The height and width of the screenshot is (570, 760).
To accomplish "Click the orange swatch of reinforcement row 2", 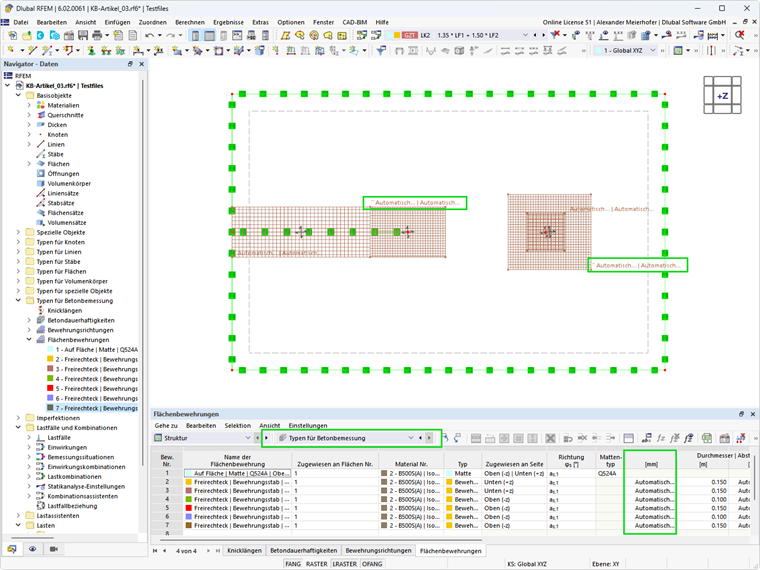I will click(x=189, y=482).
